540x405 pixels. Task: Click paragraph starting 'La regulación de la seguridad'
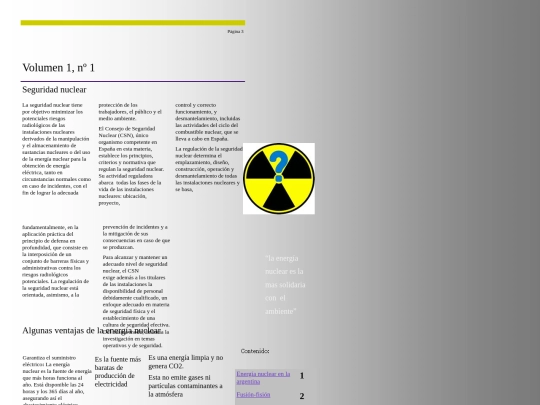coord(209,169)
